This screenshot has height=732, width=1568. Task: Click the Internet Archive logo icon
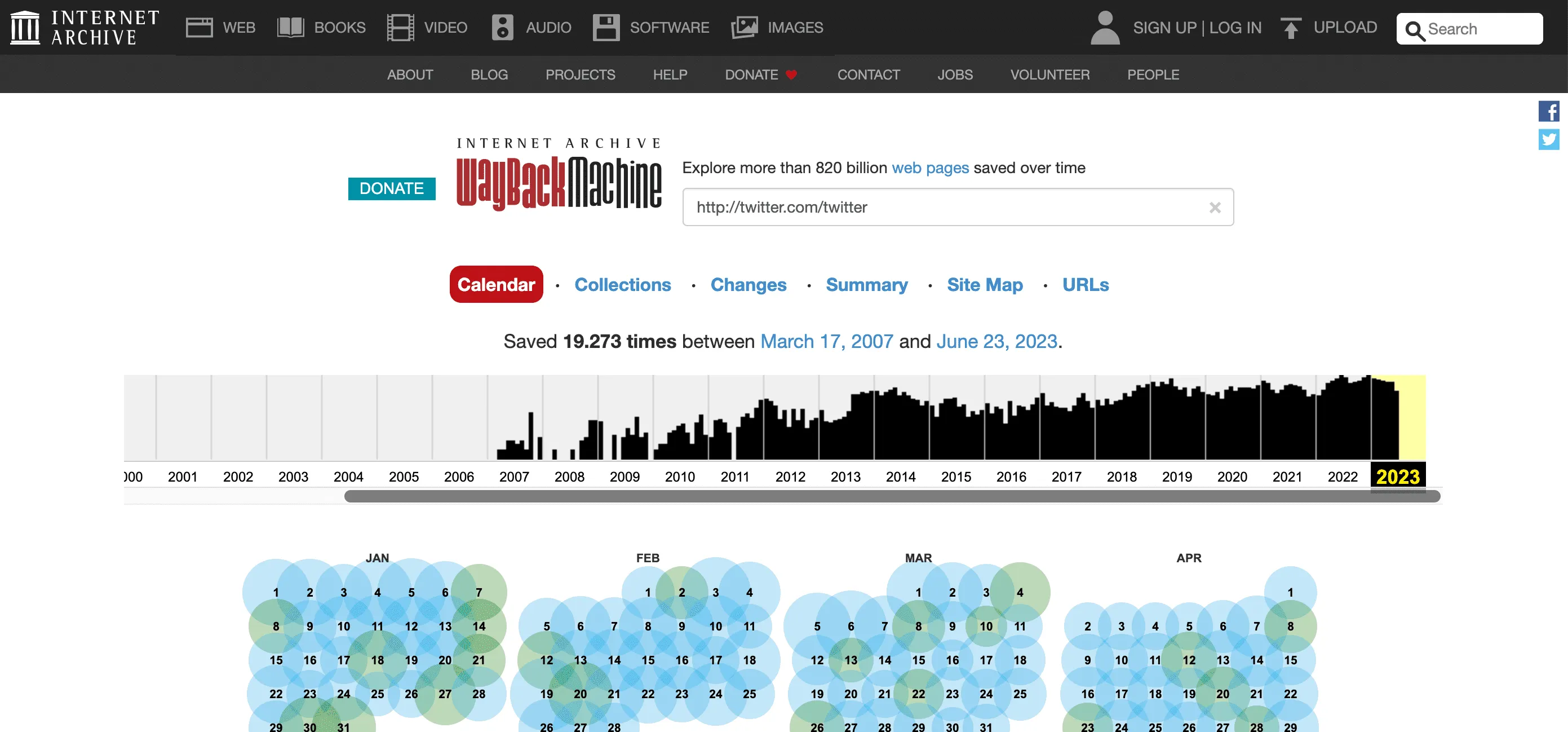[x=25, y=28]
